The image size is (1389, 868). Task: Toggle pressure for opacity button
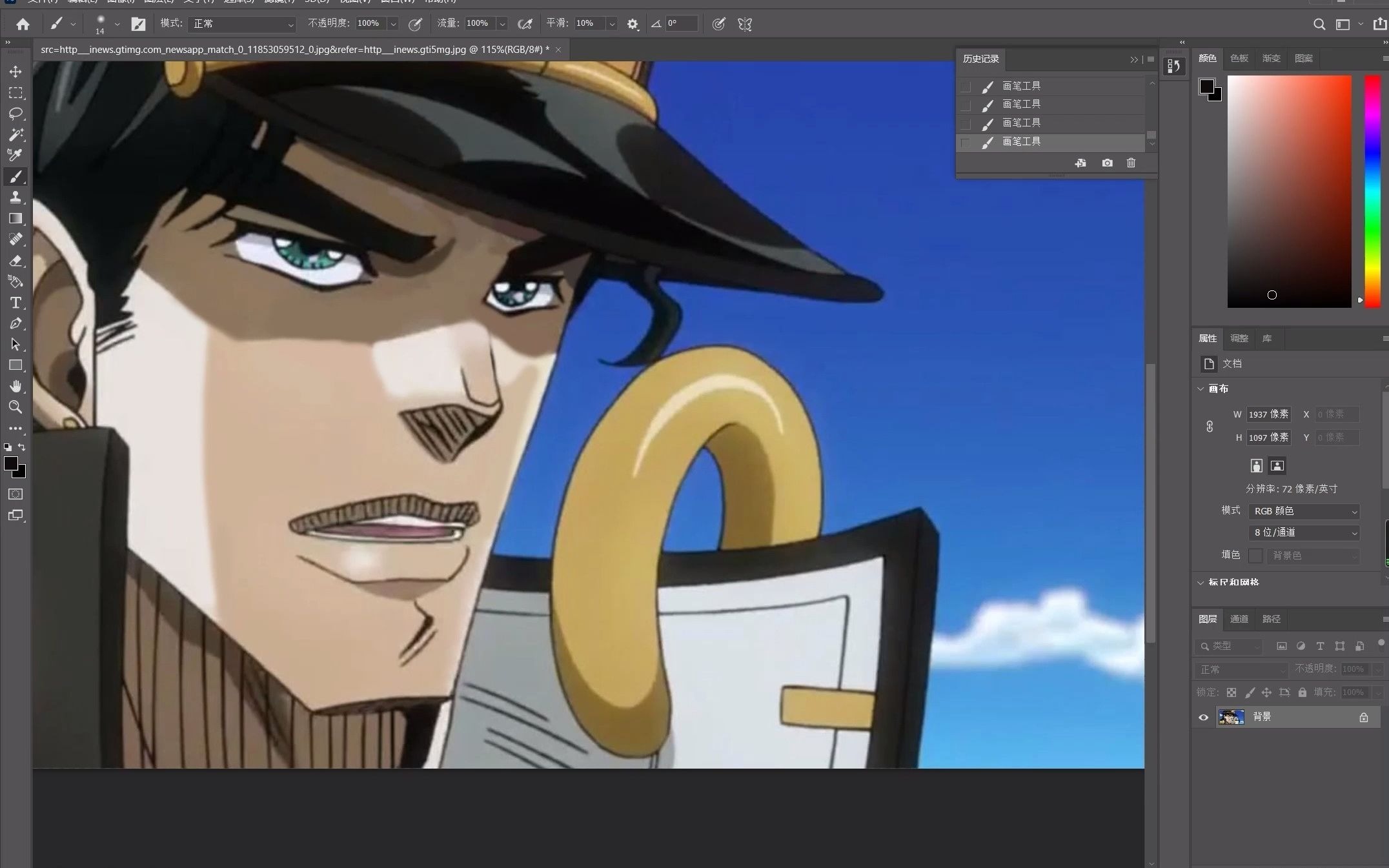click(x=416, y=24)
